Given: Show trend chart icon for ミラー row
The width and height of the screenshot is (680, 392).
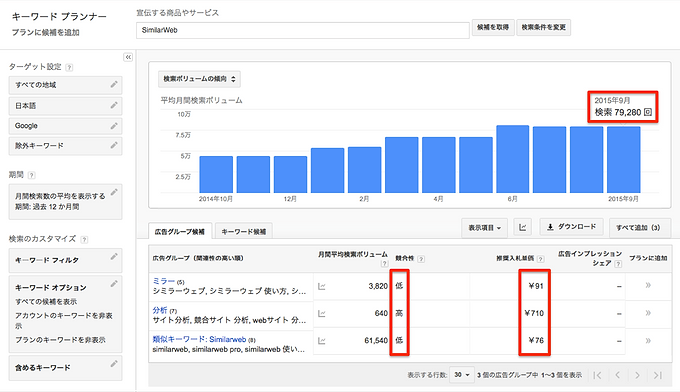Looking at the screenshot, I should [321, 286].
